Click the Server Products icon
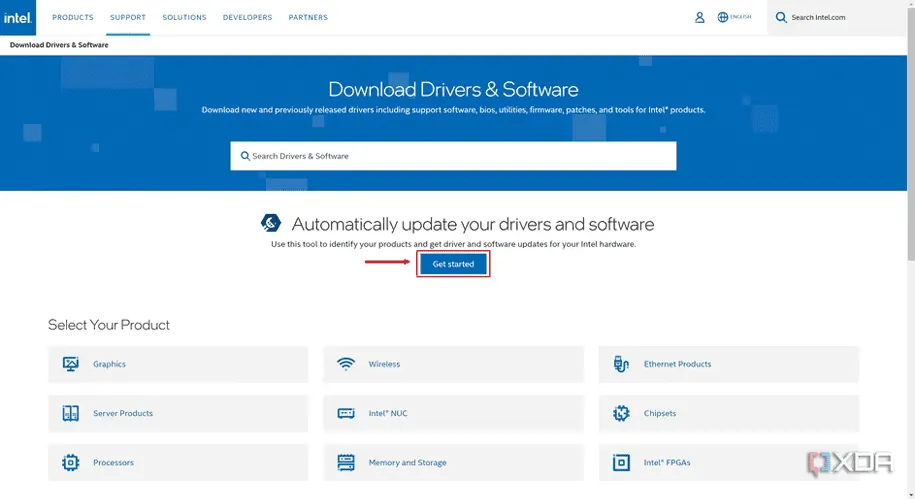915x499 pixels. coord(70,413)
